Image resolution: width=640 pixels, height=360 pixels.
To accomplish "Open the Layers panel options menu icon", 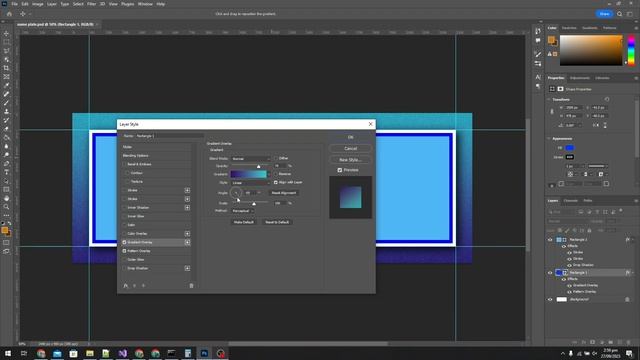I will tap(636, 200).
